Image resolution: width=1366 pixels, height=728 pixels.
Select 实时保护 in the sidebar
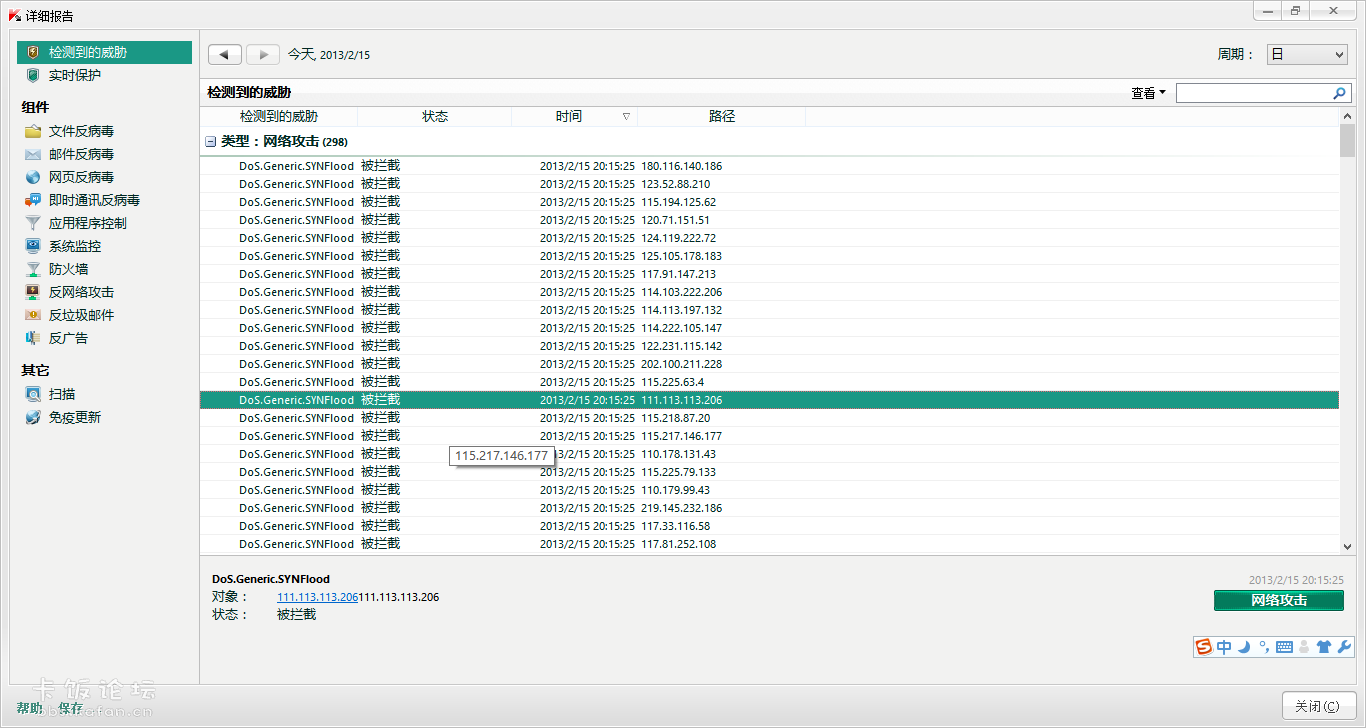(75, 75)
